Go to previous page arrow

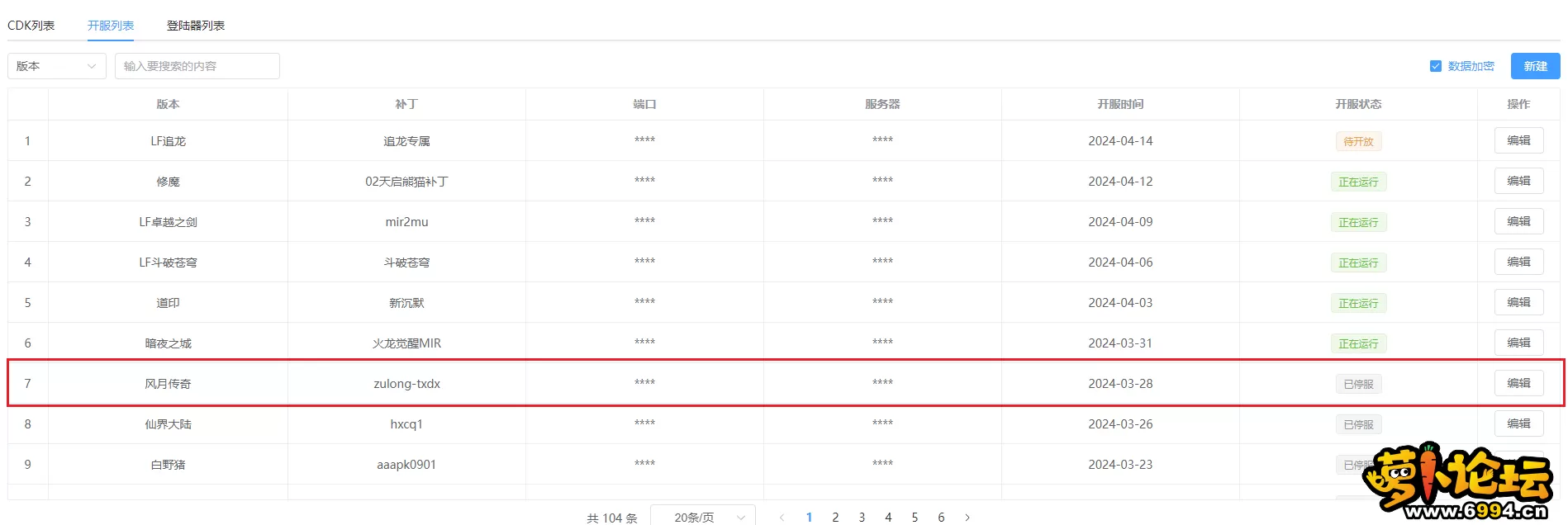pos(782,518)
